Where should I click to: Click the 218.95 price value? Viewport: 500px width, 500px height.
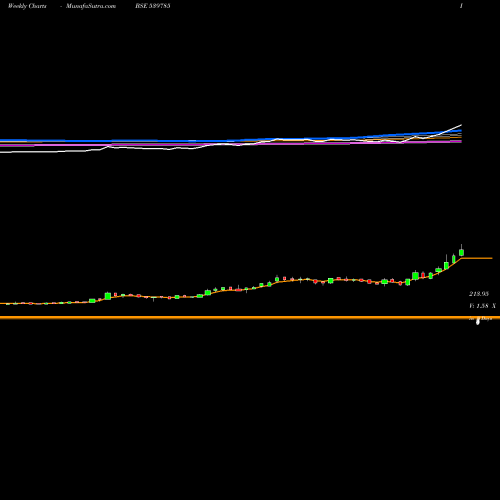(x=479, y=294)
